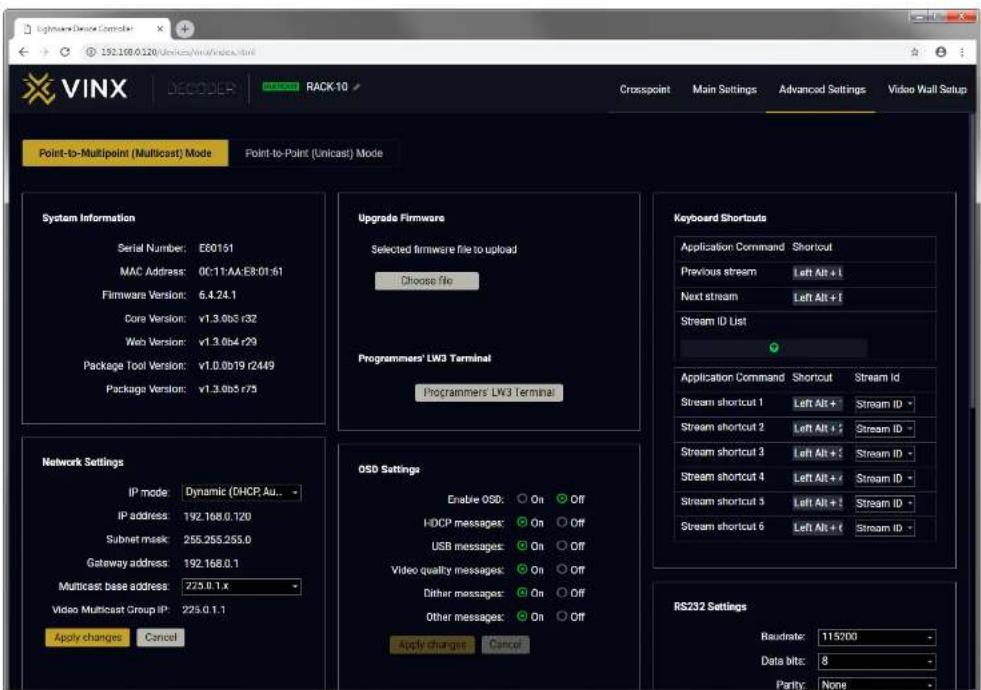Open the Multicast base address dropdown

coord(241,586)
